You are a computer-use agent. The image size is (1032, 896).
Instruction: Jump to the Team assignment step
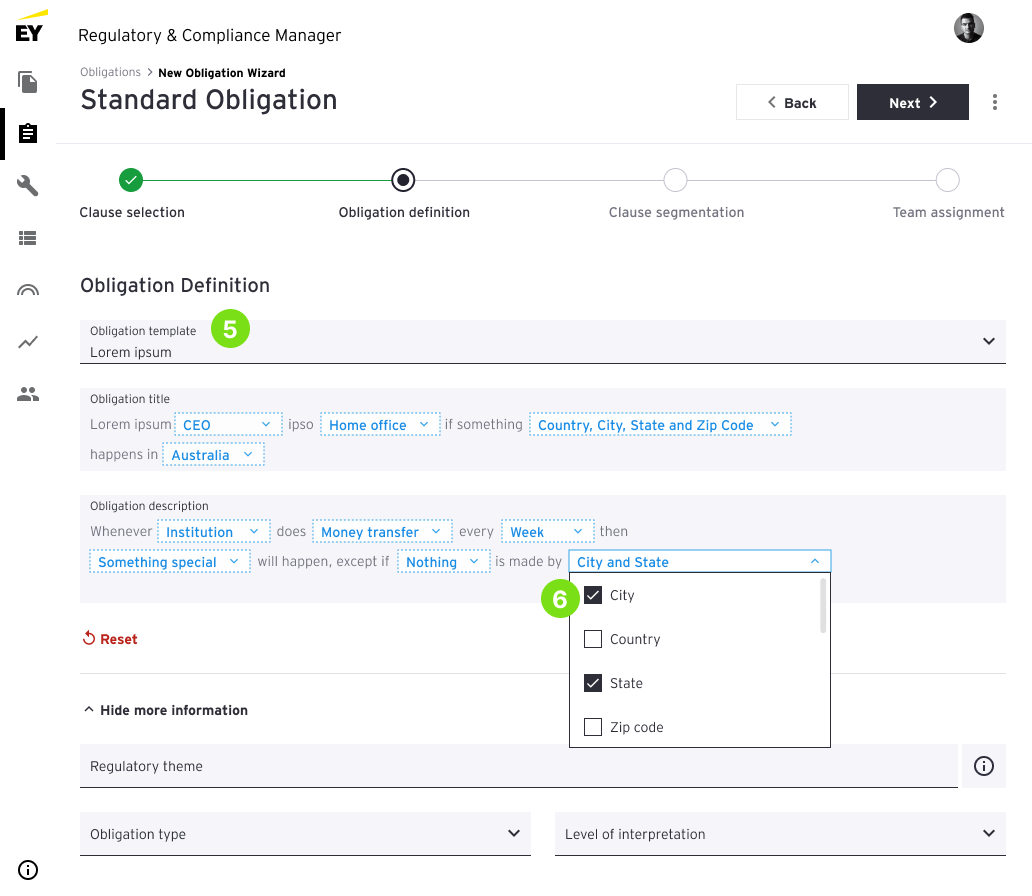point(947,180)
